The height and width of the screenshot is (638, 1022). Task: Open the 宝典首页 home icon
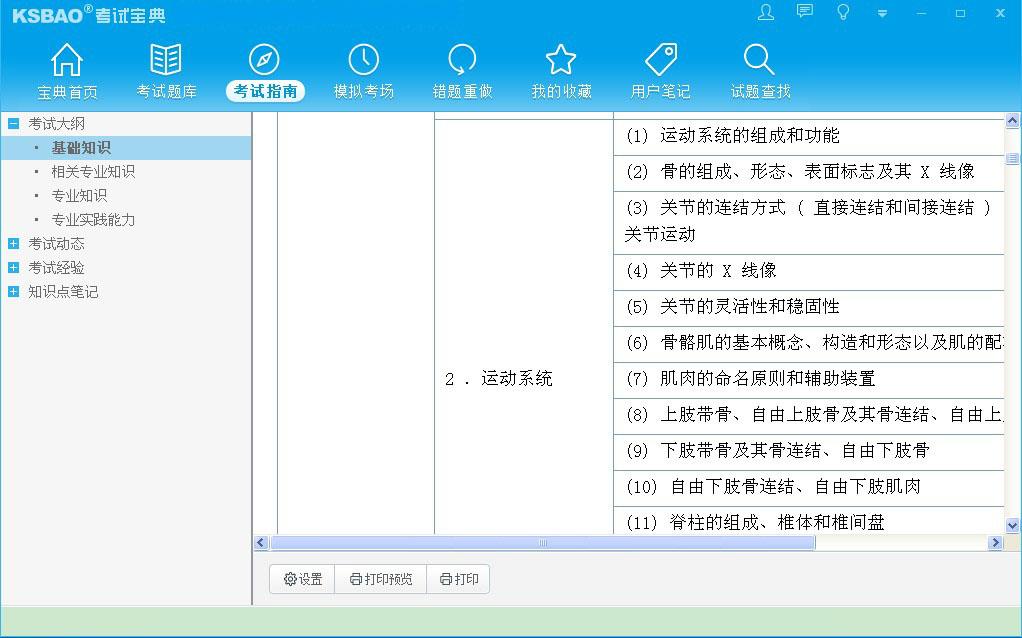67,60
